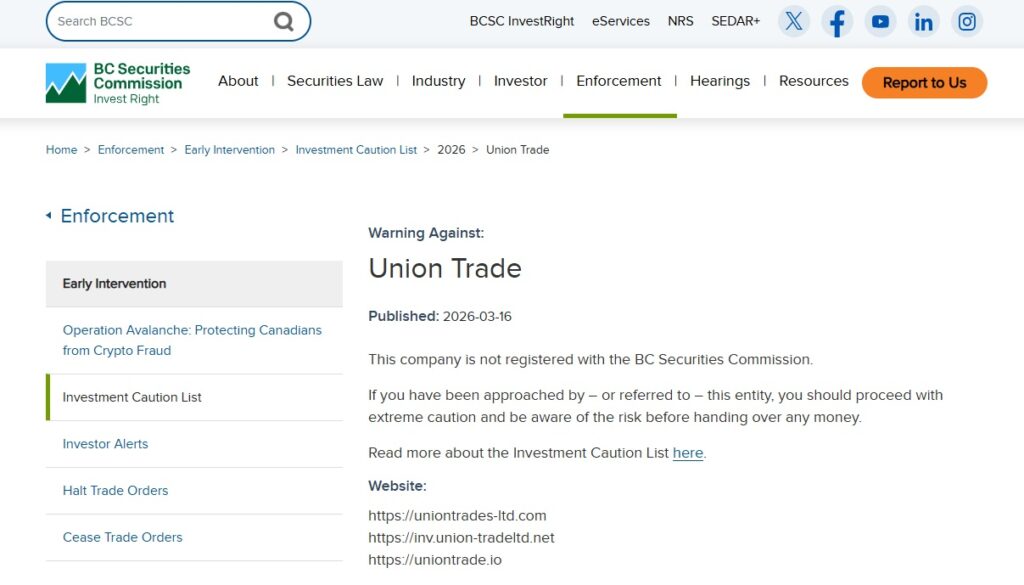Open Investor Alerts in the sidebar
Viewport: 1024px width, 585px height.
tap(105, 443)
